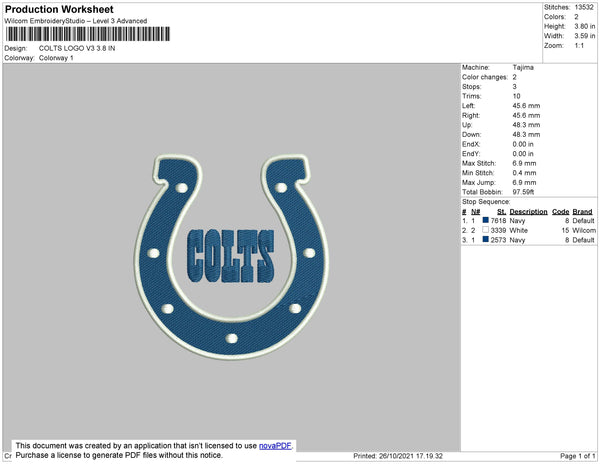Click the machine value 'Tajima'
Viewport: 600px width, 464px height.
[523, 67]
